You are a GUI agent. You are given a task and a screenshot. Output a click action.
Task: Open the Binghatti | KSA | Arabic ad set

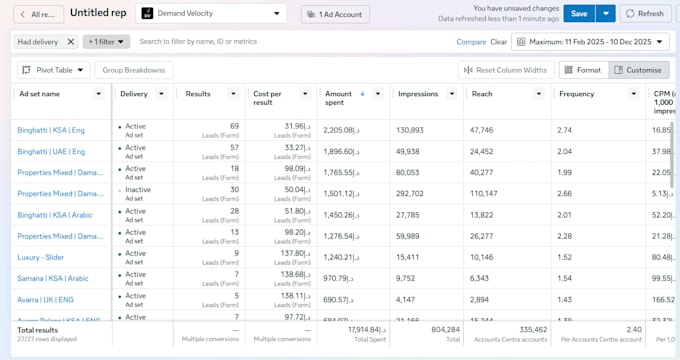tap(55, 215)
